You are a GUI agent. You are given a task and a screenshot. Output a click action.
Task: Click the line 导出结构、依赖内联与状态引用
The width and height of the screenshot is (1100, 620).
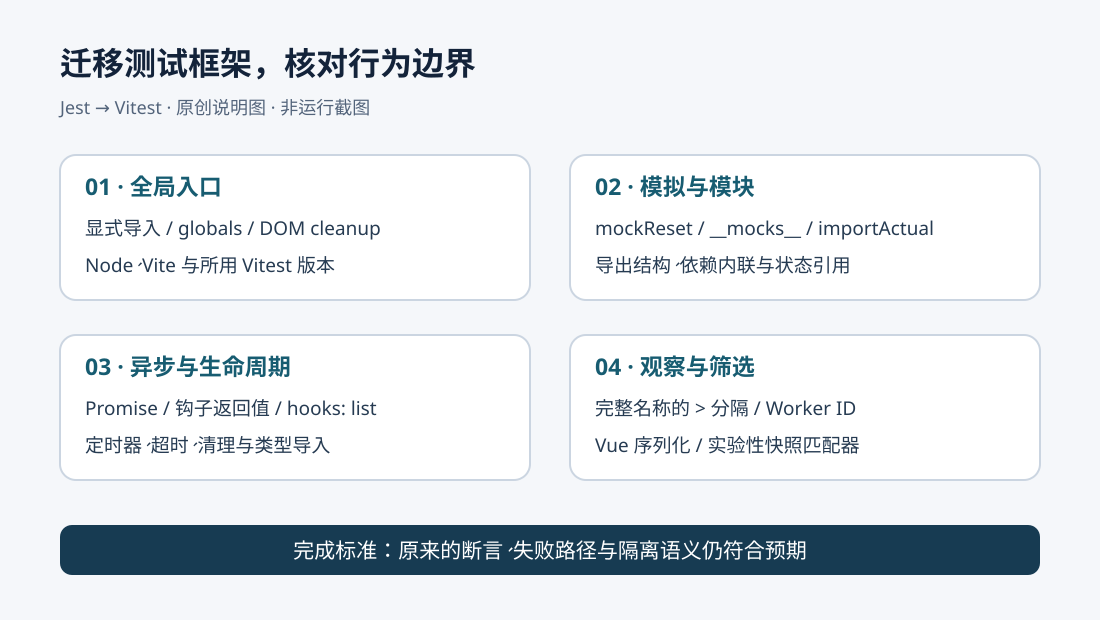723,266
